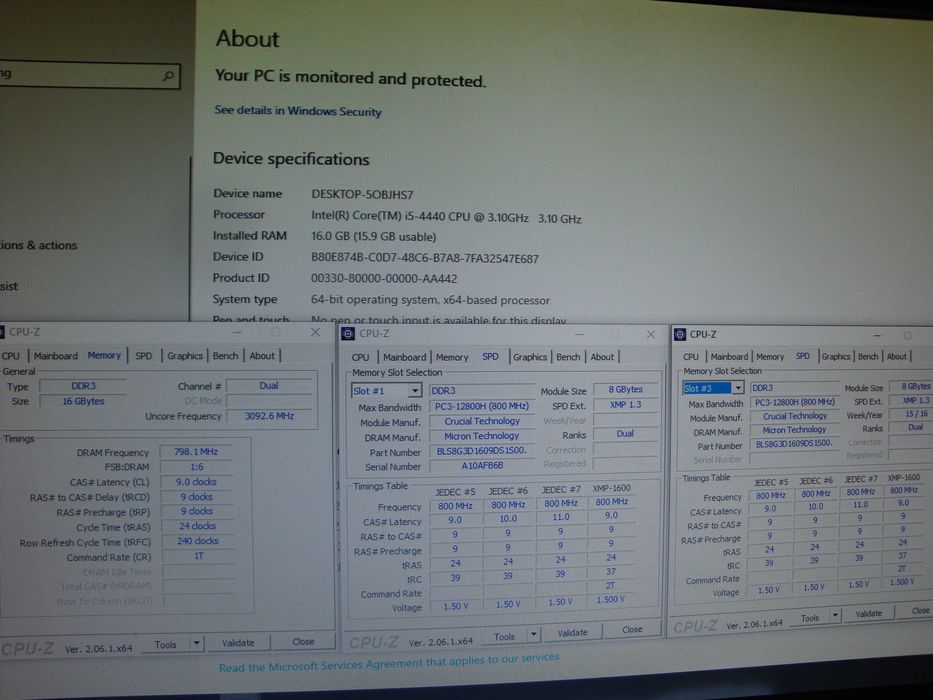The height and width of the screenshot is (700, 933).
Task: Open Bench tab in left CPU-Z window
Action: 225,355
